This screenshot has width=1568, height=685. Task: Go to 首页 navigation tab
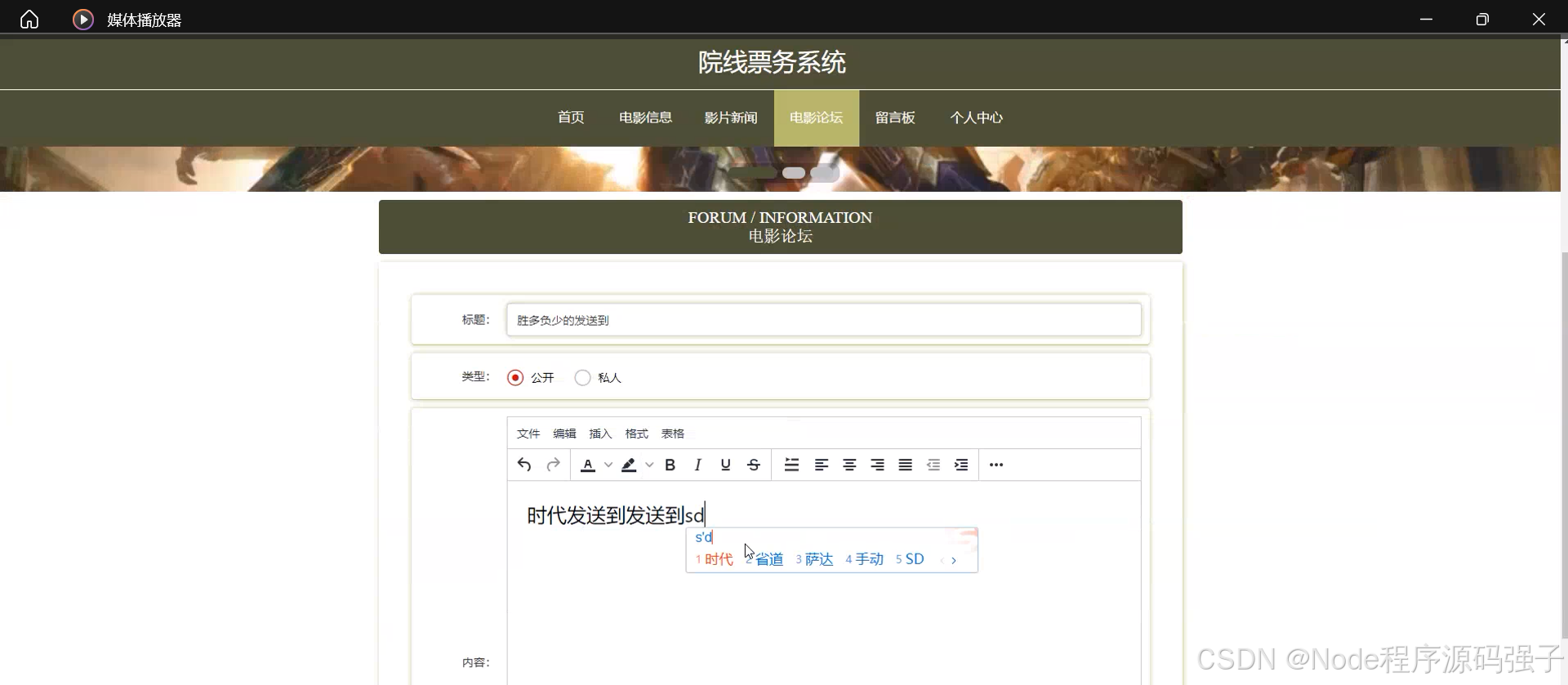click(571, 118)
